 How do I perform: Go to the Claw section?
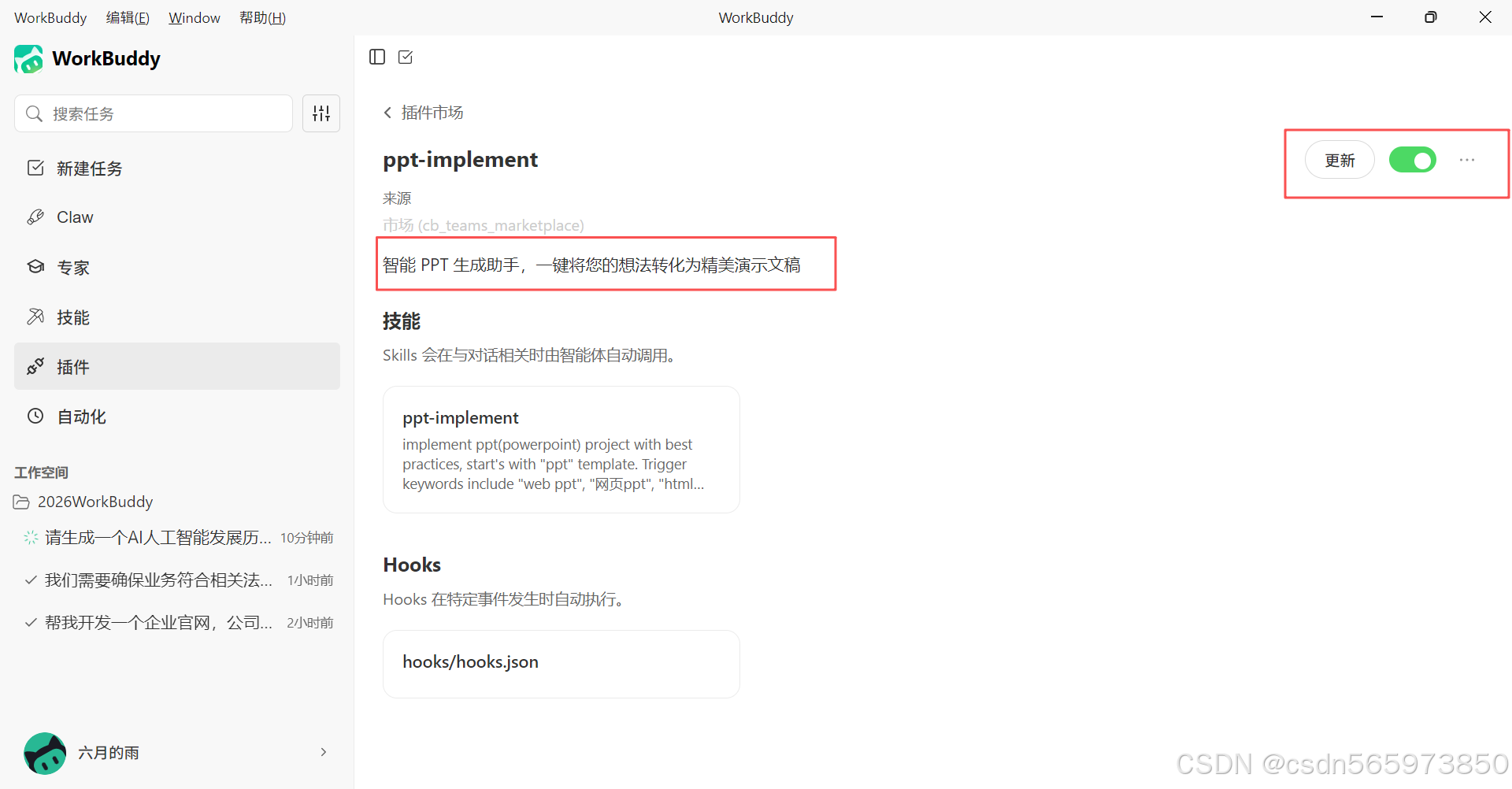177,217
